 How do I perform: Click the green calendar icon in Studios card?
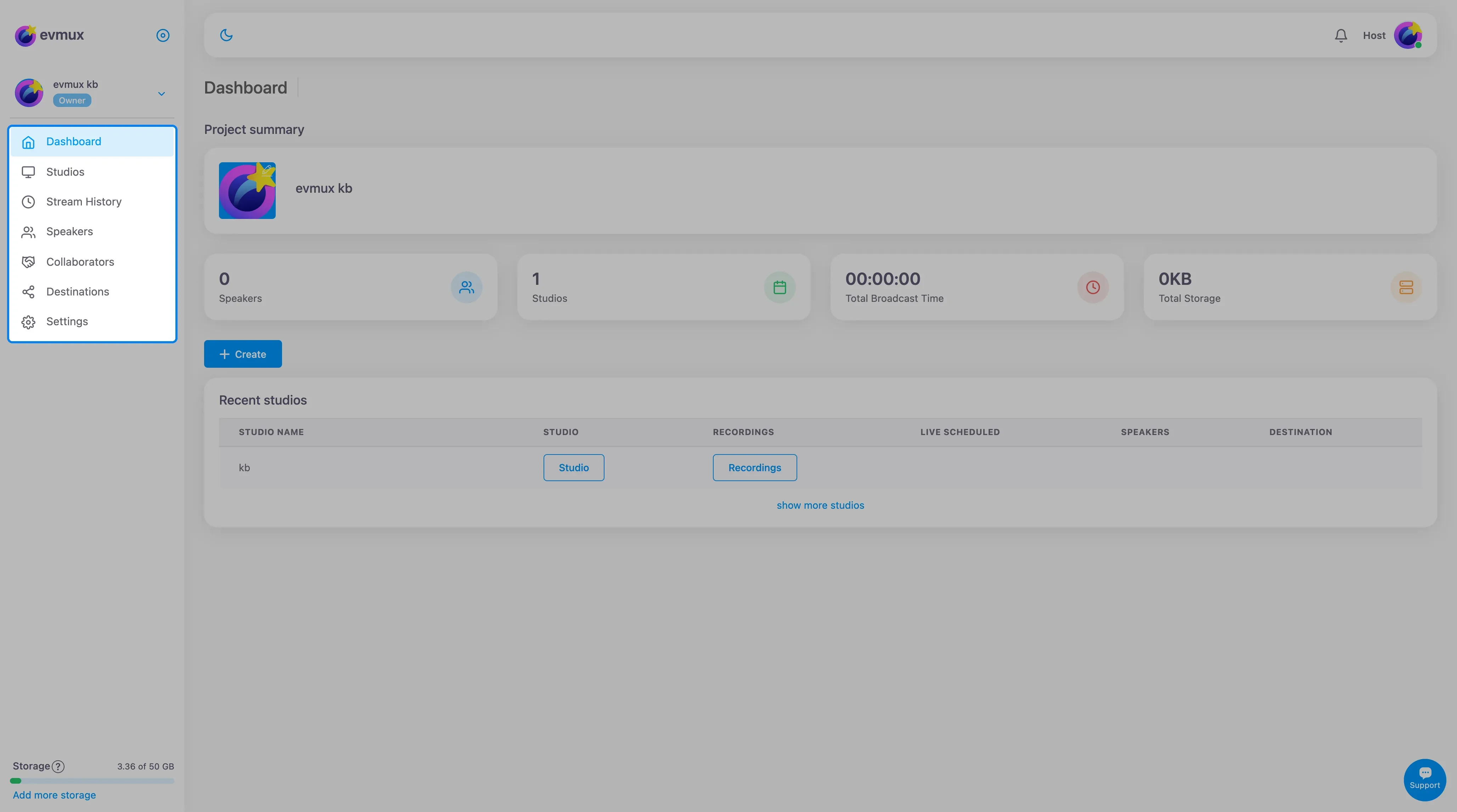tap(780, 287)
